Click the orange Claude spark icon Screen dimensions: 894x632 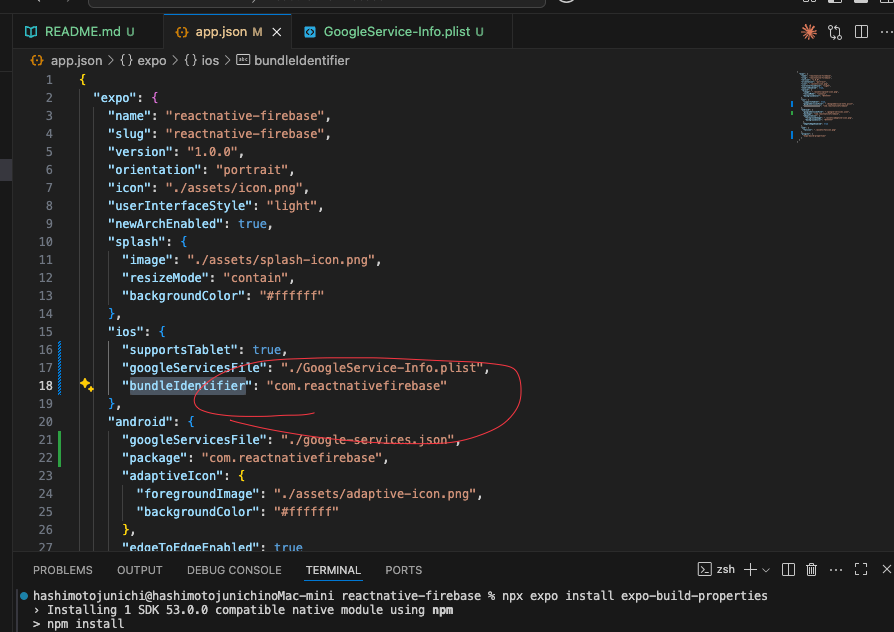coord(808,32)
